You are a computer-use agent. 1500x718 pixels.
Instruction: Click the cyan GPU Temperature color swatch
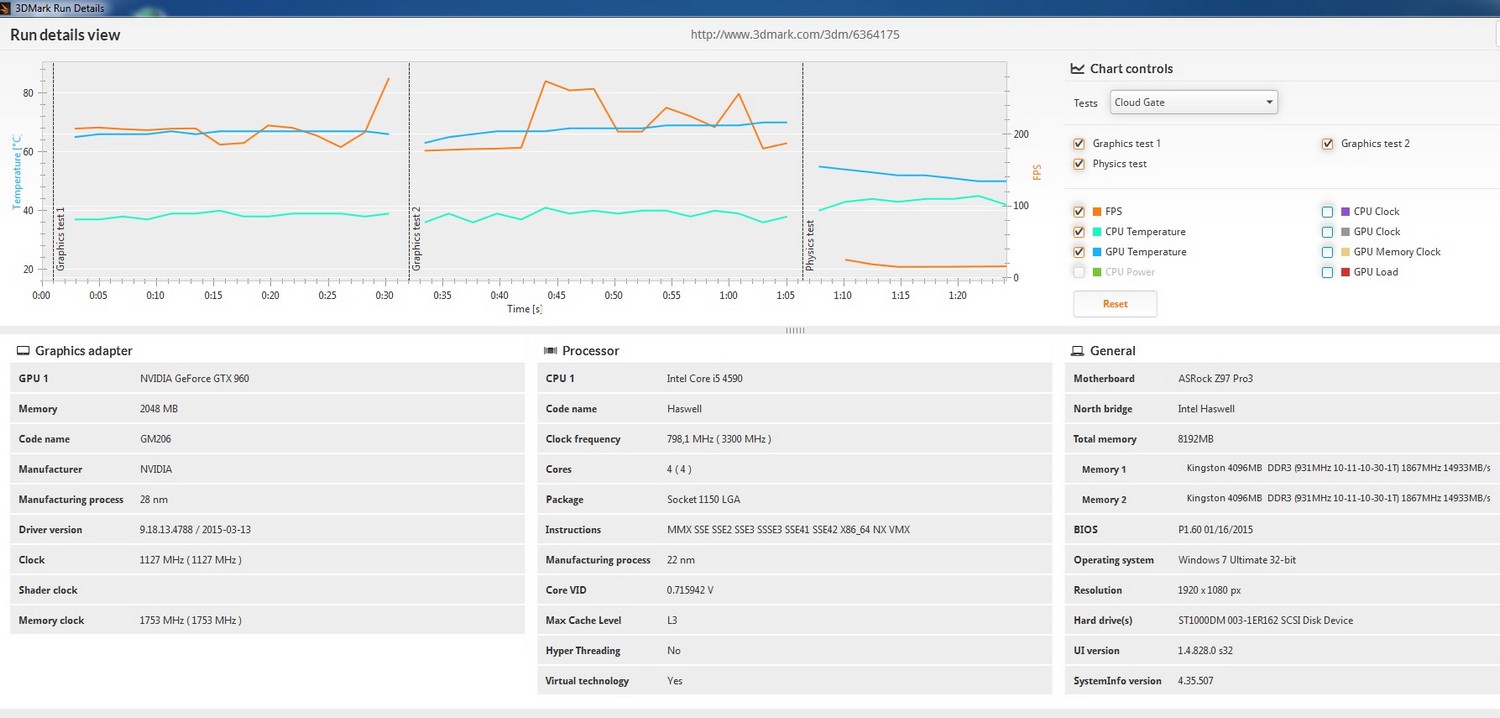click(1097, 252)
